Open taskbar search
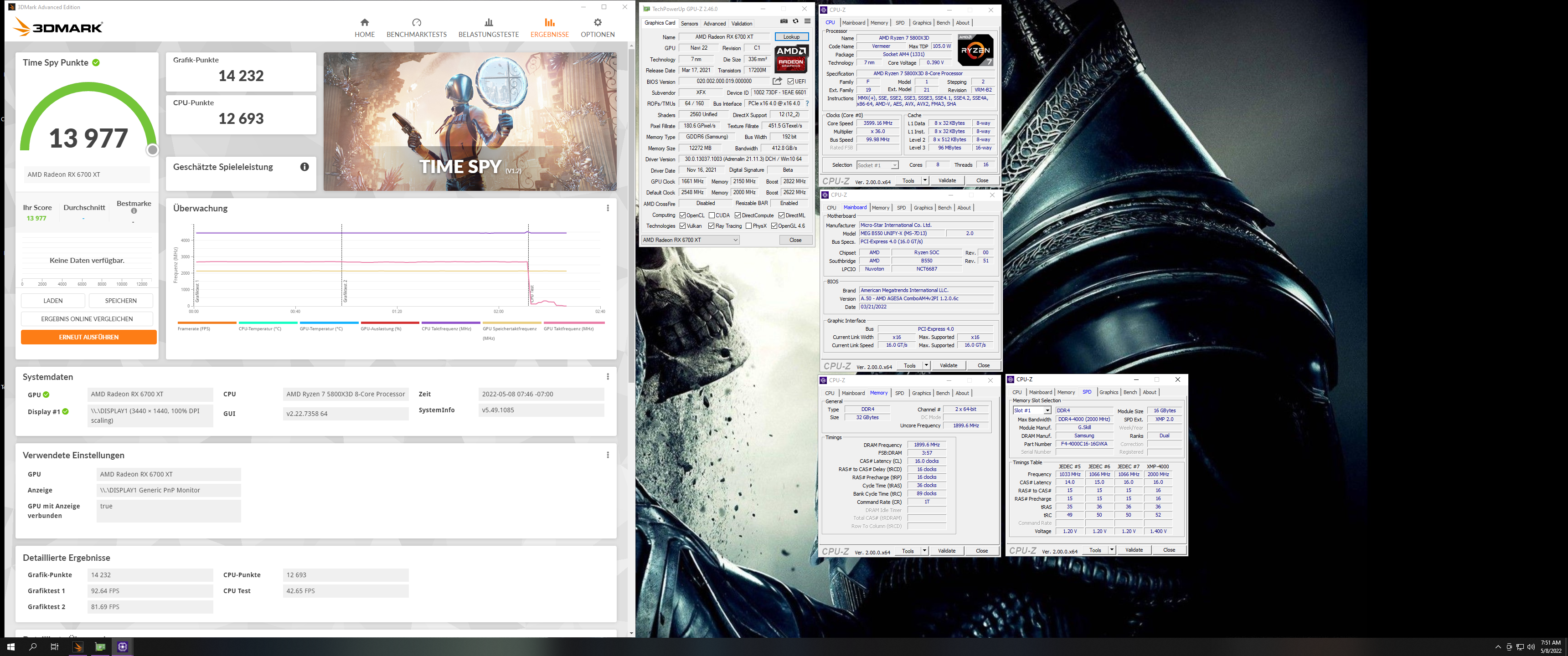 tap(33, 647)
